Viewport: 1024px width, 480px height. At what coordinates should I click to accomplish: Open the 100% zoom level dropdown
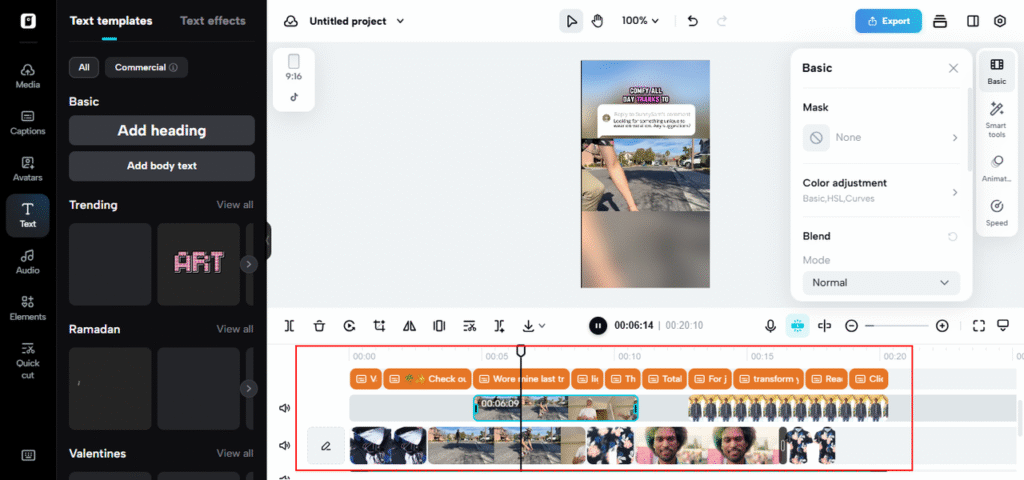point(640,21)
